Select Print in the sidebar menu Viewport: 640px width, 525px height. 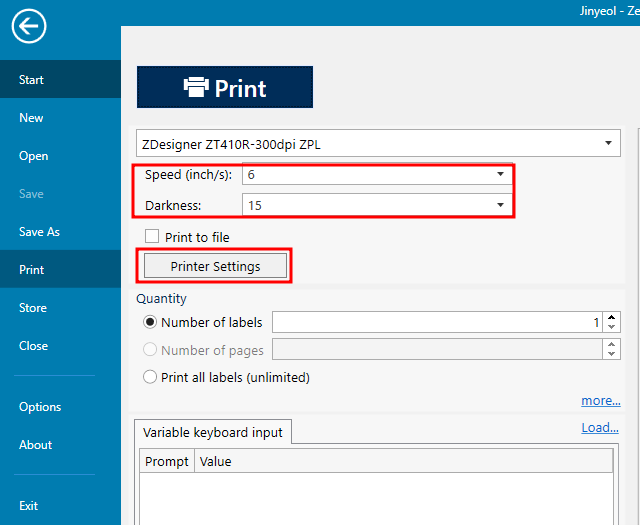point(60,269)
